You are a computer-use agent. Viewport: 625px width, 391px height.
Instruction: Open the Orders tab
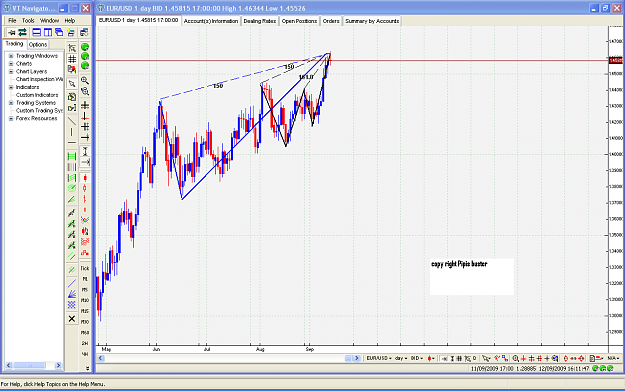[331, 21]
